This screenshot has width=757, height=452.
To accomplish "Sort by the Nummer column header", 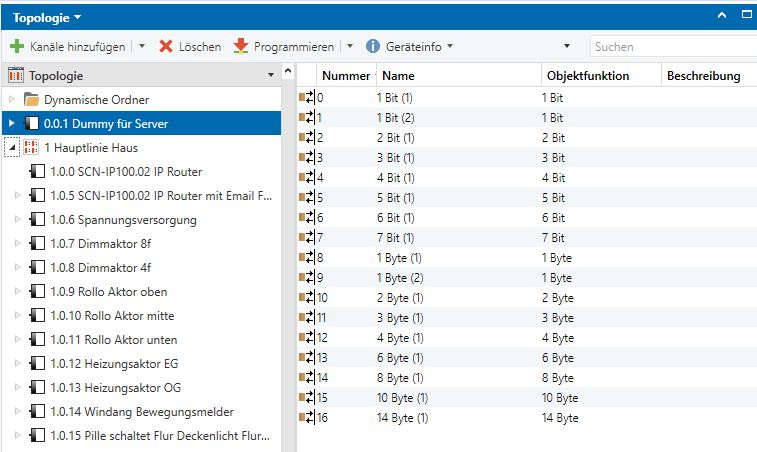I will coord(345,76).
